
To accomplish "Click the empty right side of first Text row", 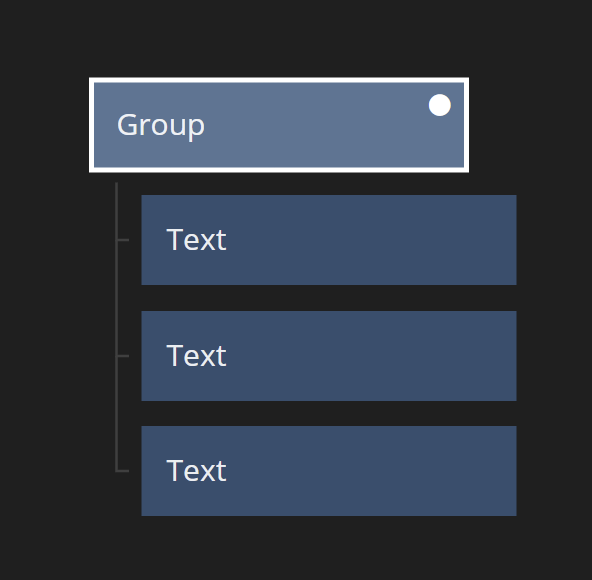I will pyautogui.click(x=372, y=240).
